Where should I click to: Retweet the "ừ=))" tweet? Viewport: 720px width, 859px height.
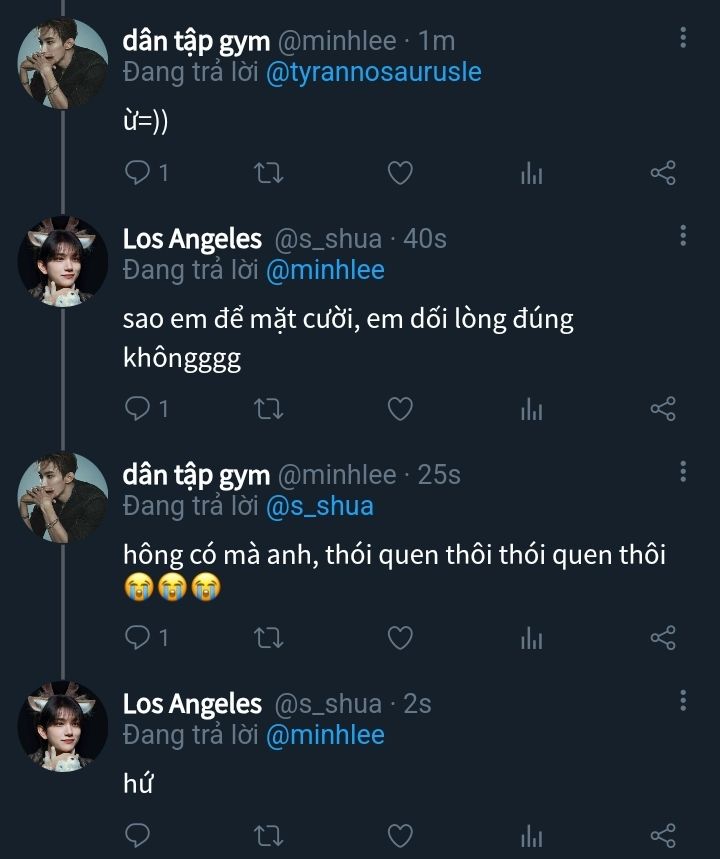click(x=269, y=173)
